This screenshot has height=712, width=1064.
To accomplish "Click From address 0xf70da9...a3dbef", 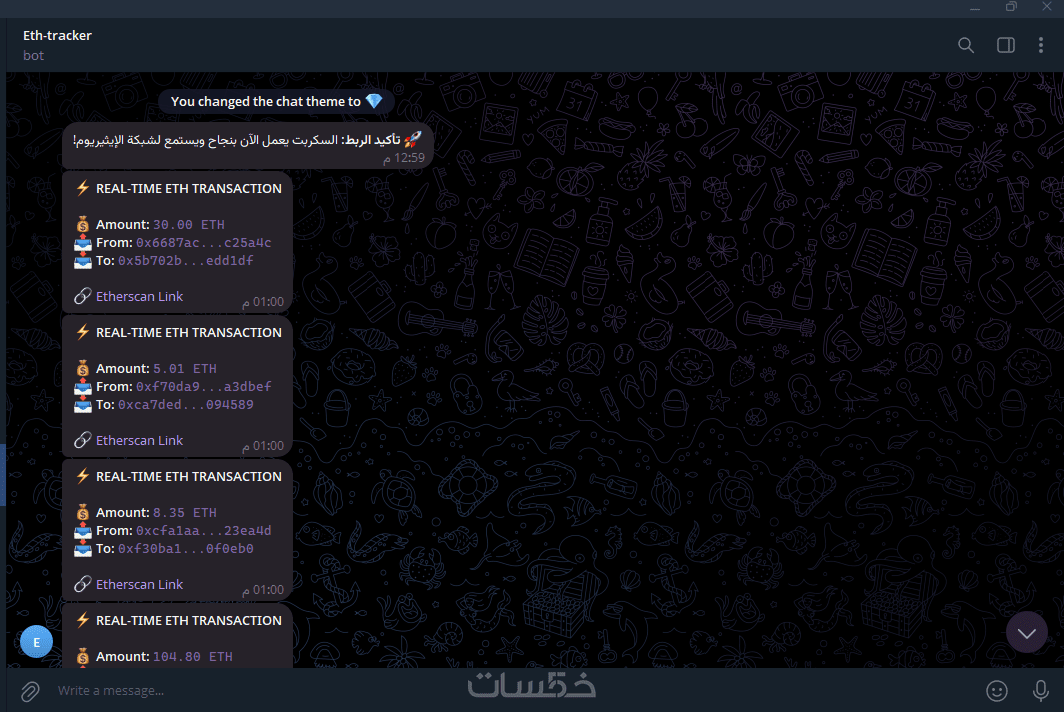I will (204, 386).
